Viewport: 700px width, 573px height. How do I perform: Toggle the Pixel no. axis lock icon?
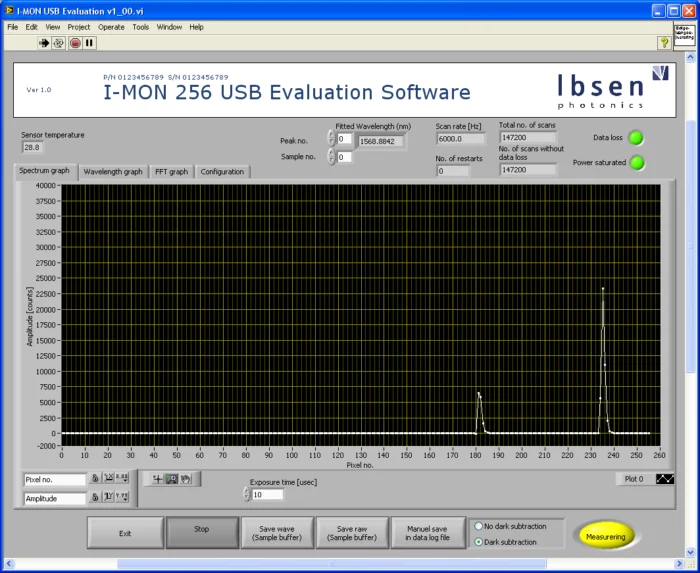point(95,478)
